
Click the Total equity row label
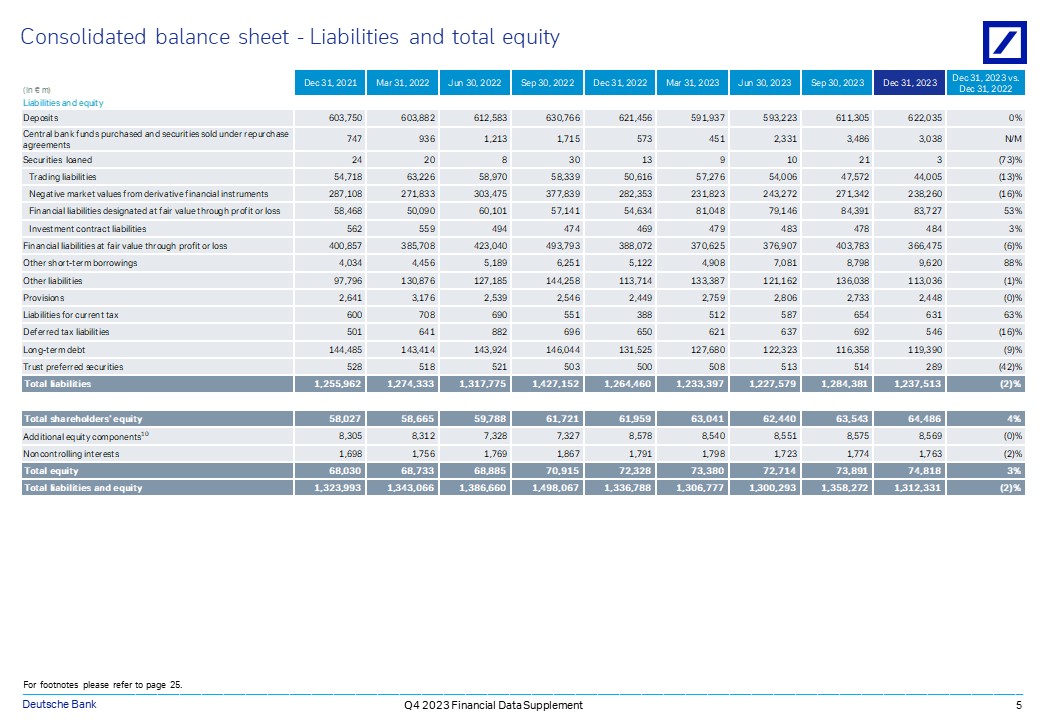[x=51, y=471]
